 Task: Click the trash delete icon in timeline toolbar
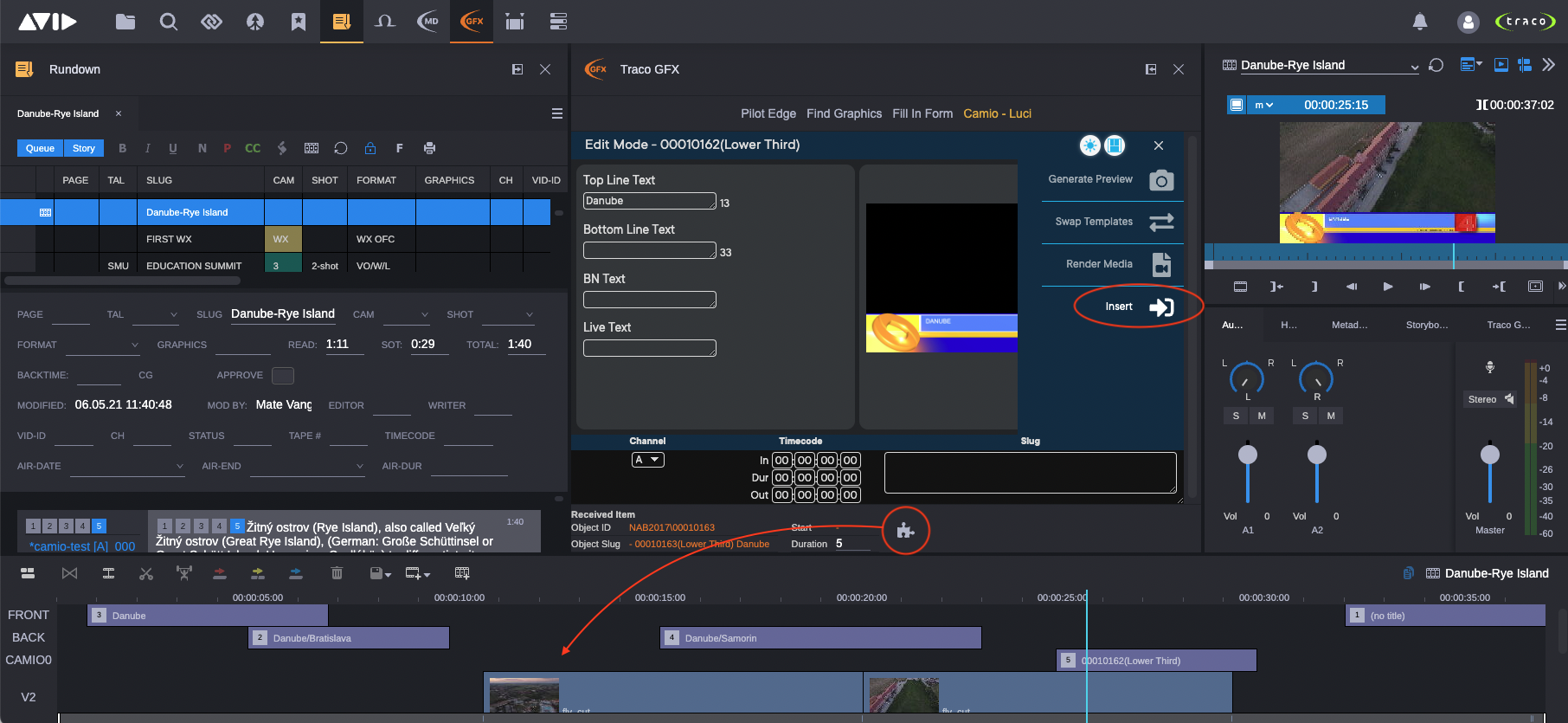tap(337, 573)
